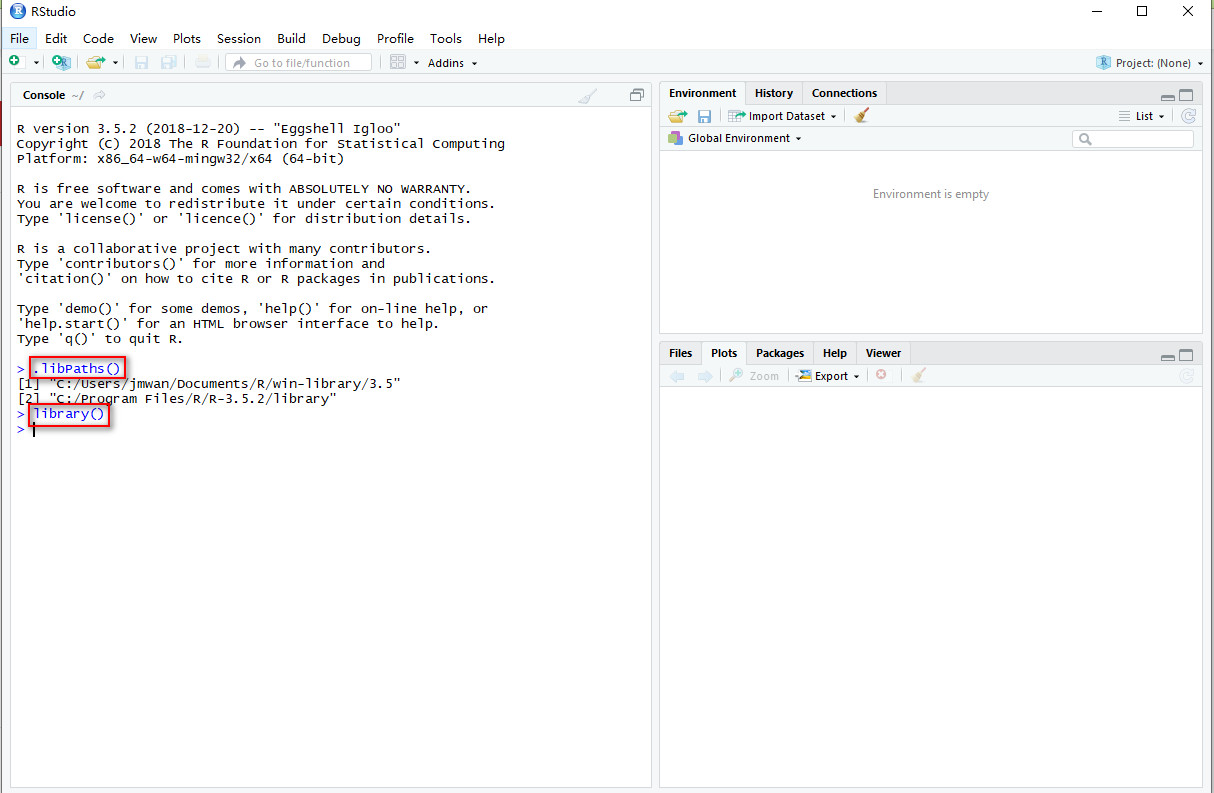Click the library() command text

pos(68,414)
